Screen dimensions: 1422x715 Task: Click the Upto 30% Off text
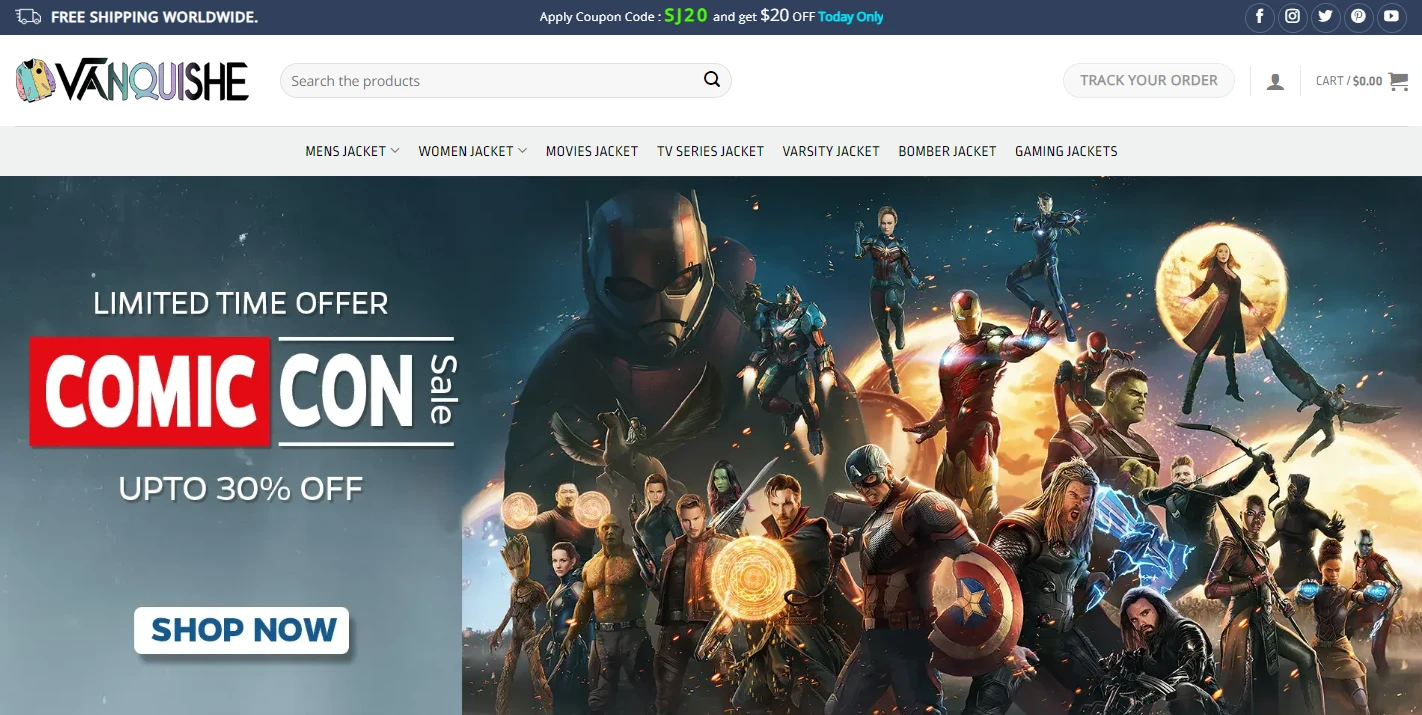(241, 489)
